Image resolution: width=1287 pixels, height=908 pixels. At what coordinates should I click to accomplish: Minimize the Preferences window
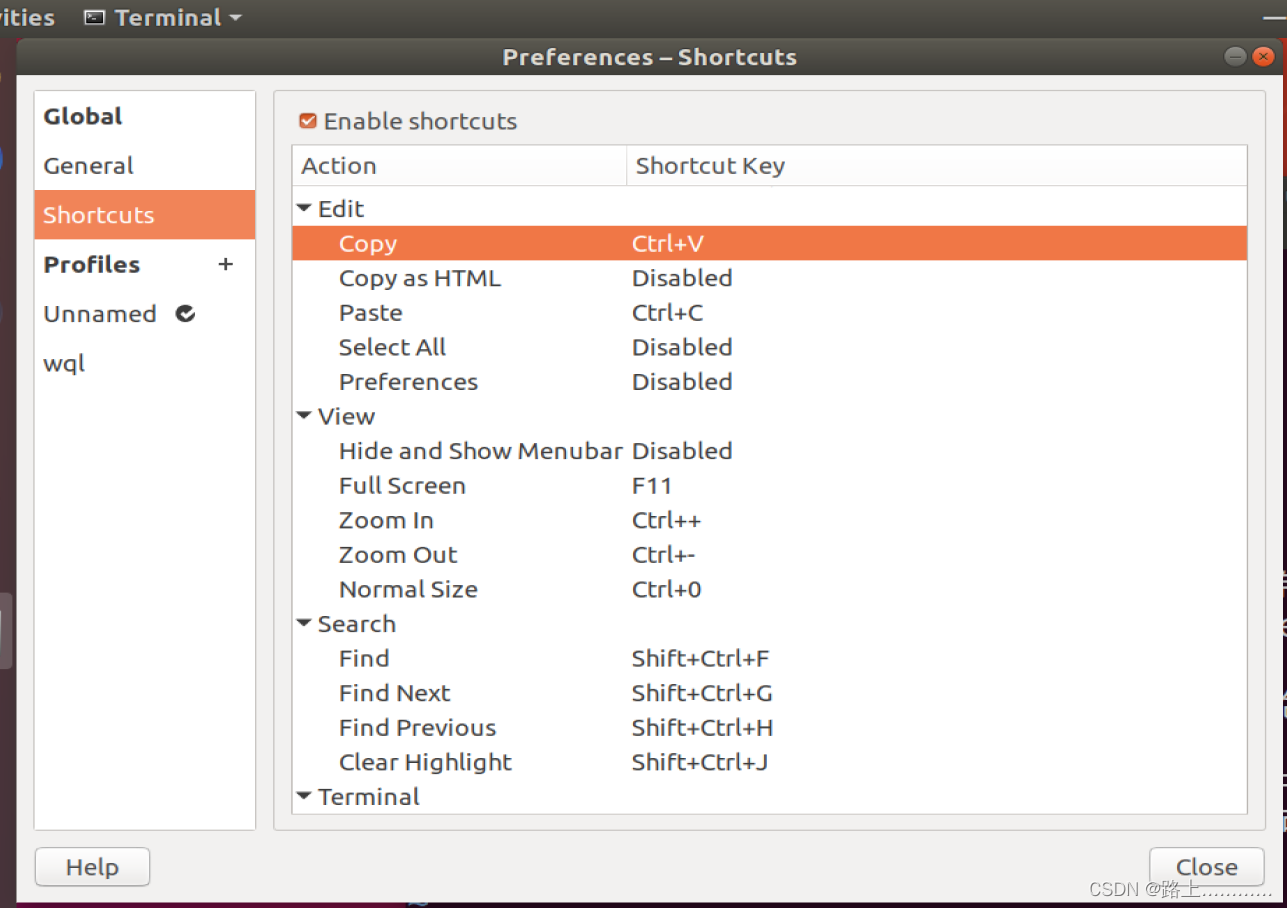(1236, 57)
